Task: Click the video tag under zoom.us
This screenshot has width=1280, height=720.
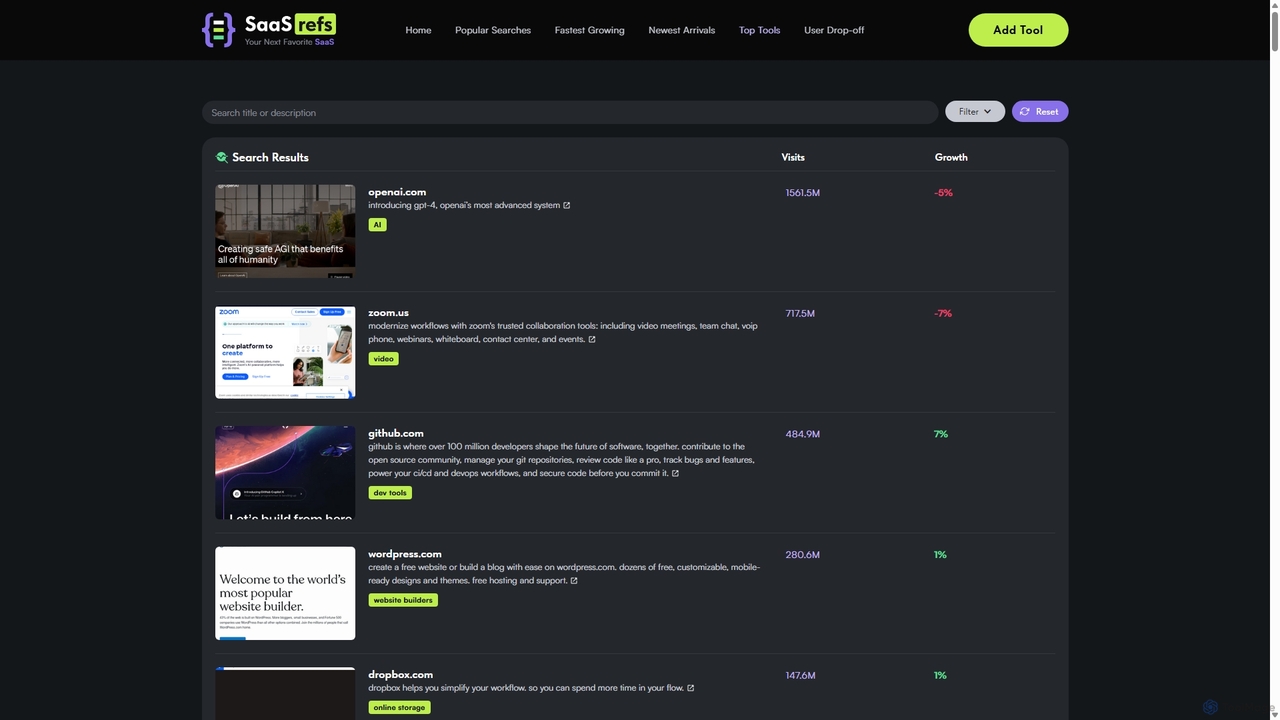Action: 383,359
